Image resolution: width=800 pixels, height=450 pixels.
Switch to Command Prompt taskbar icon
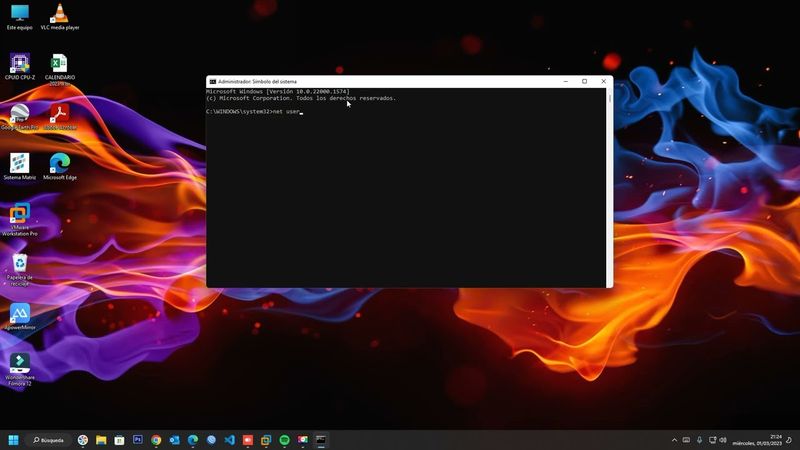pos(321,440)
